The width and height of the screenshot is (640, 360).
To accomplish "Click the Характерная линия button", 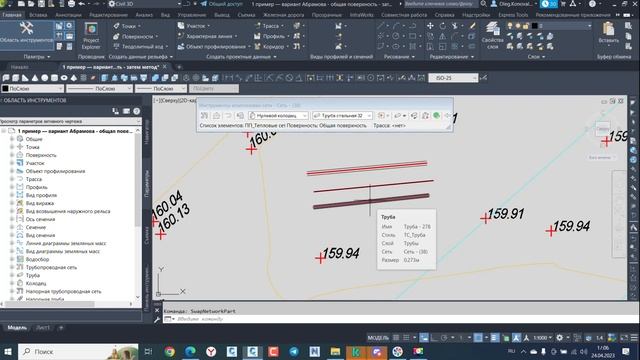I will (x=207, y=36).
